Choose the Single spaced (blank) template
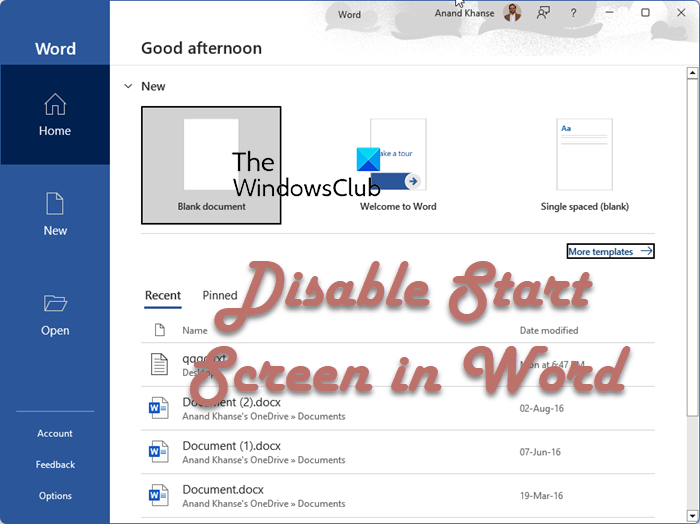The width and height of the screenshot is (700, 524). [584, 165]
